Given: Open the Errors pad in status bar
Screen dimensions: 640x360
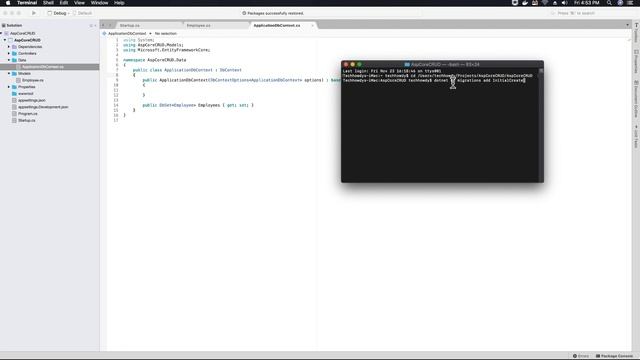Looking at the screenshot, I should click(581, 356).
